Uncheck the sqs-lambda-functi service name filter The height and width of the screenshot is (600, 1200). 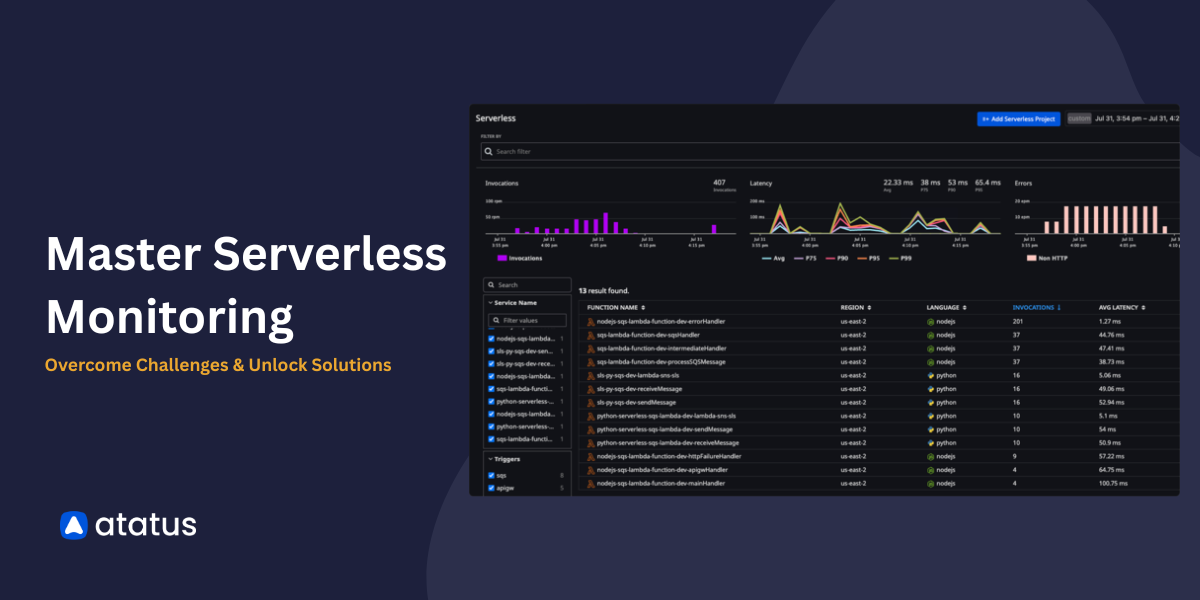490,388
